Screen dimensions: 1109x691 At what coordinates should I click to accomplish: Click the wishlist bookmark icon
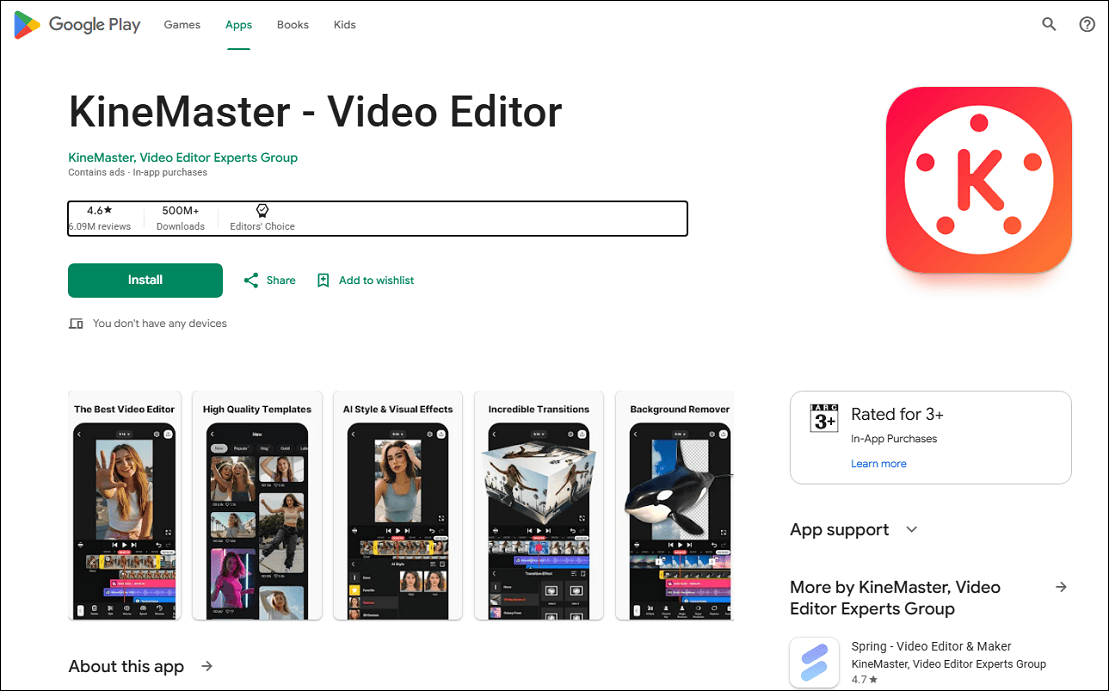pyautogui.click(x=323, y=280)
